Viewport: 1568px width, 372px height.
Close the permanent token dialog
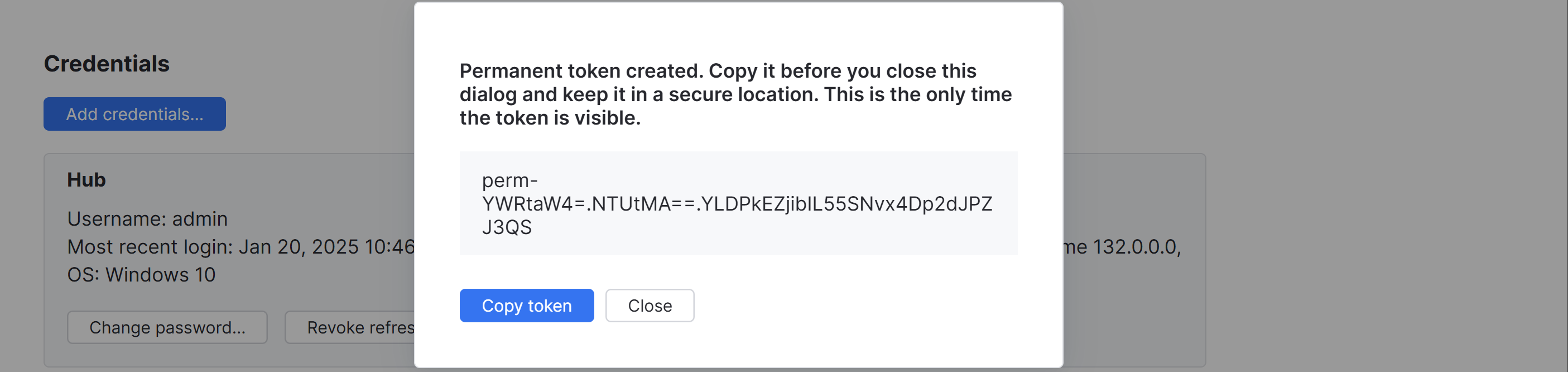point(649,306)
